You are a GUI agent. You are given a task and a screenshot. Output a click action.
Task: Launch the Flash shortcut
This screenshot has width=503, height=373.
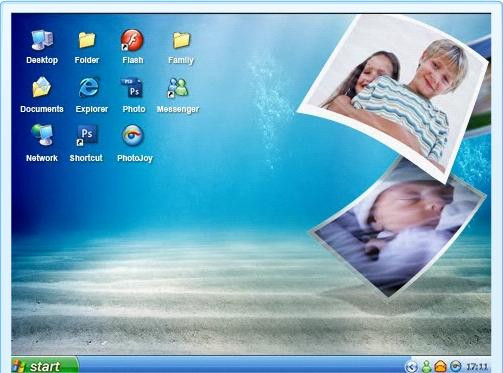132,40
